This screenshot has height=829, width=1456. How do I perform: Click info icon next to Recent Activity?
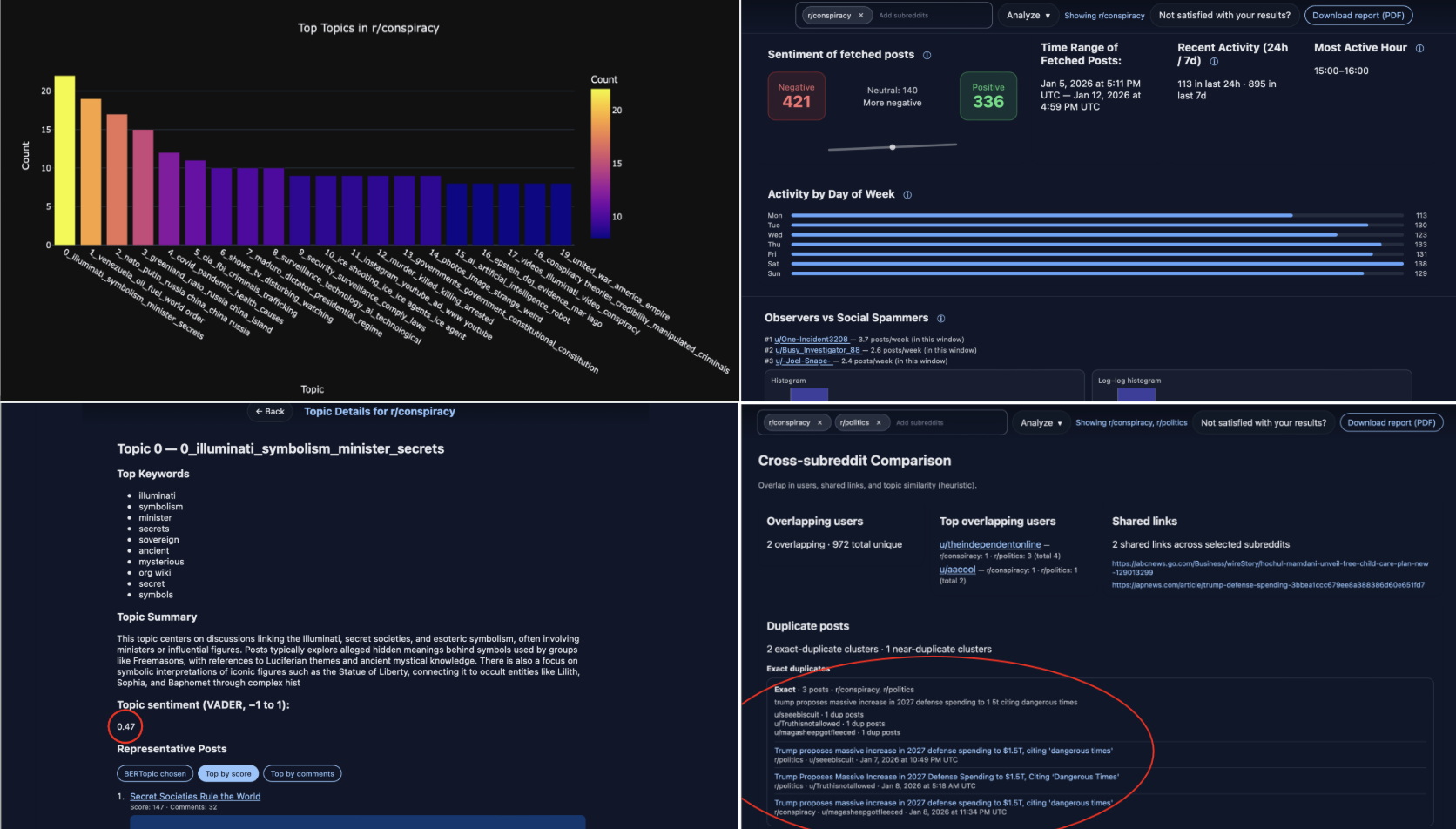click(x=1214, y=62)
